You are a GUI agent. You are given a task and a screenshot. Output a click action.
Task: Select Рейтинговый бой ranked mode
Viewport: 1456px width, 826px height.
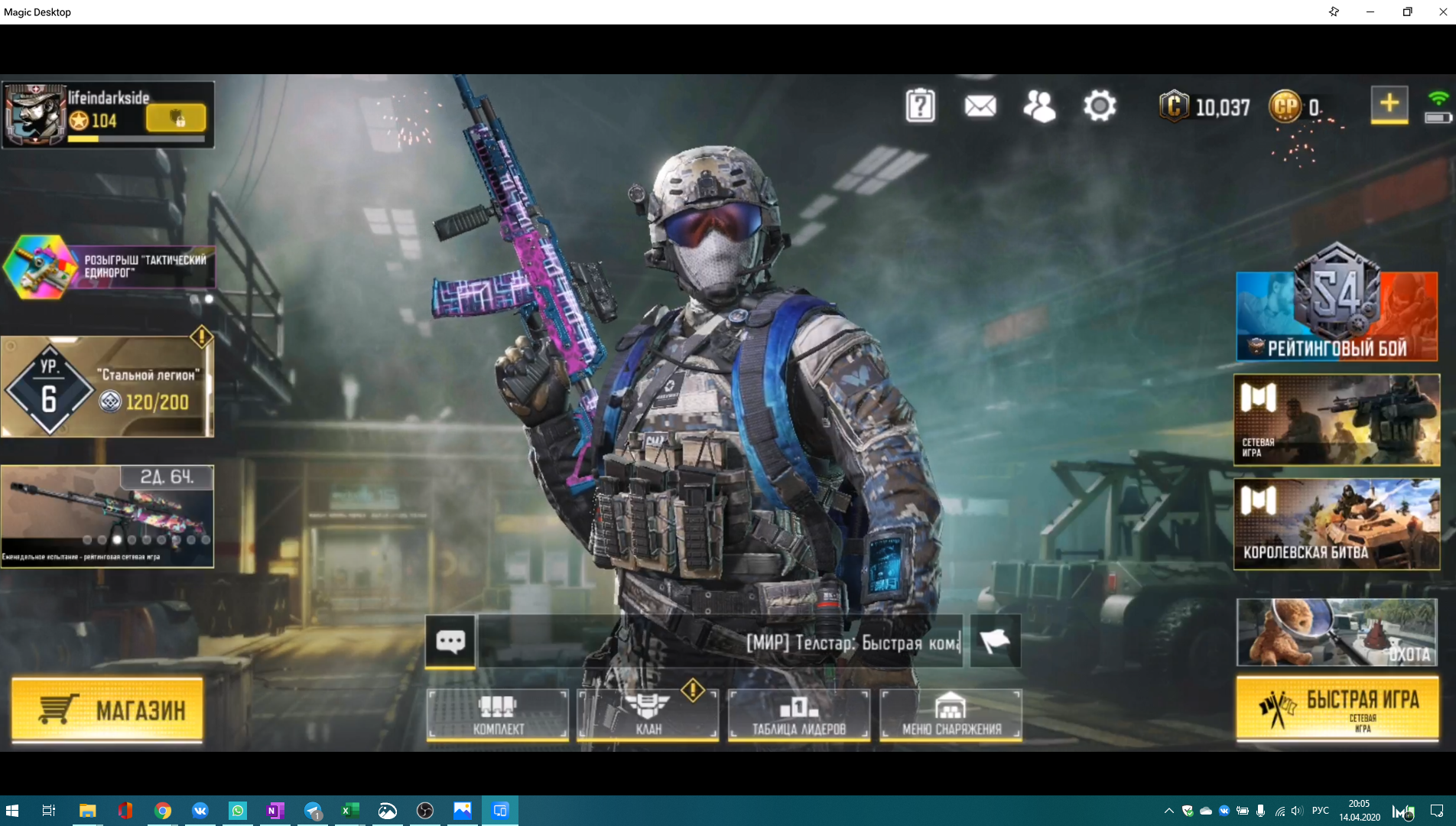pos(1337,315)
